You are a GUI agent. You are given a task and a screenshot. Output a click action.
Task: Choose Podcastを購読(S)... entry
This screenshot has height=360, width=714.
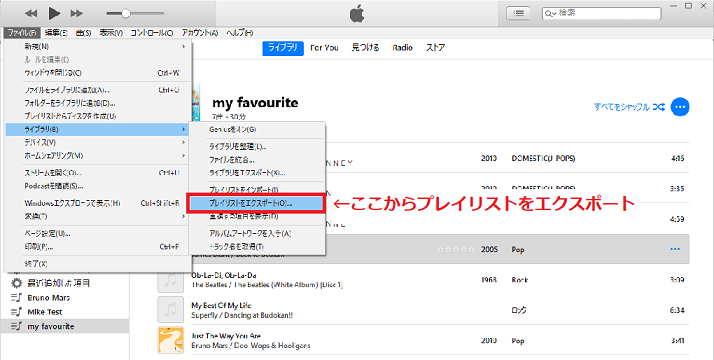[x=98, y=186]
